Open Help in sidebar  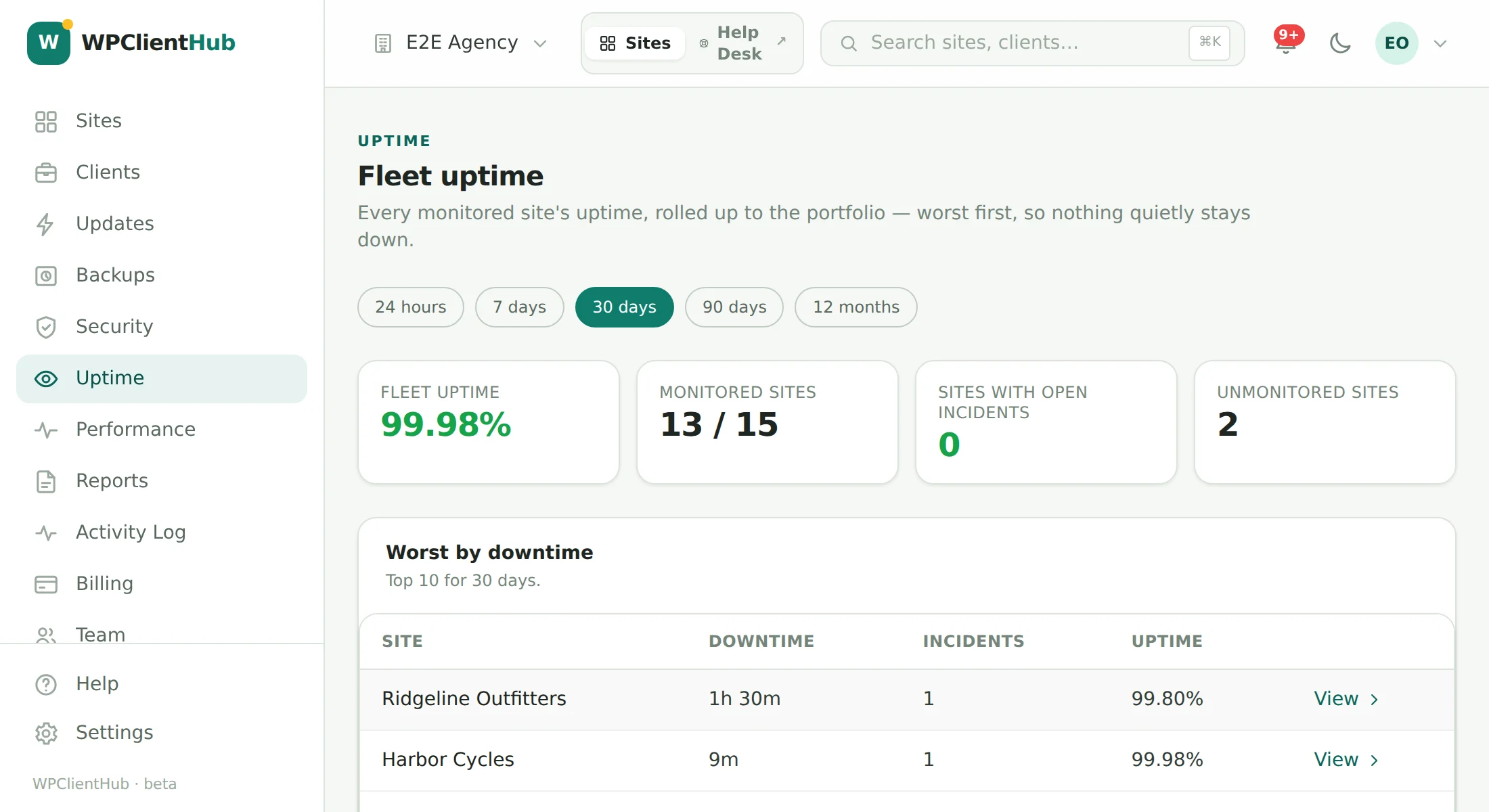coord(162,684)
